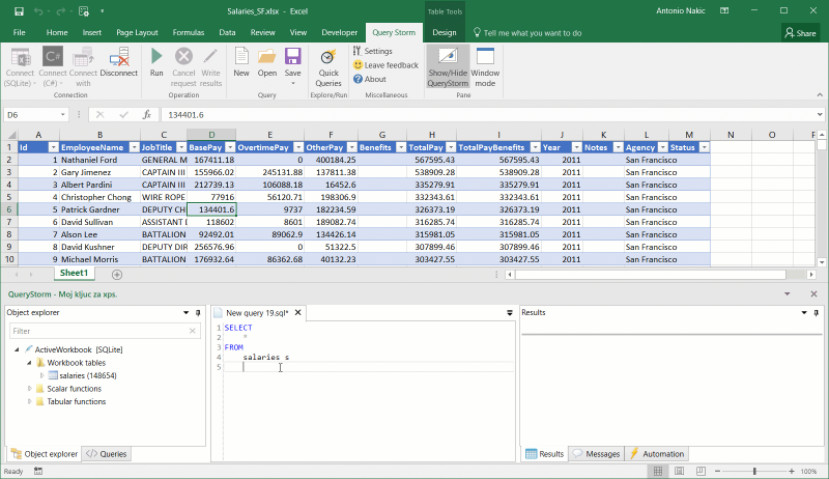This screenshot has height=479, width=829.
Task: Open a saved query file
Action: point(267,62)
